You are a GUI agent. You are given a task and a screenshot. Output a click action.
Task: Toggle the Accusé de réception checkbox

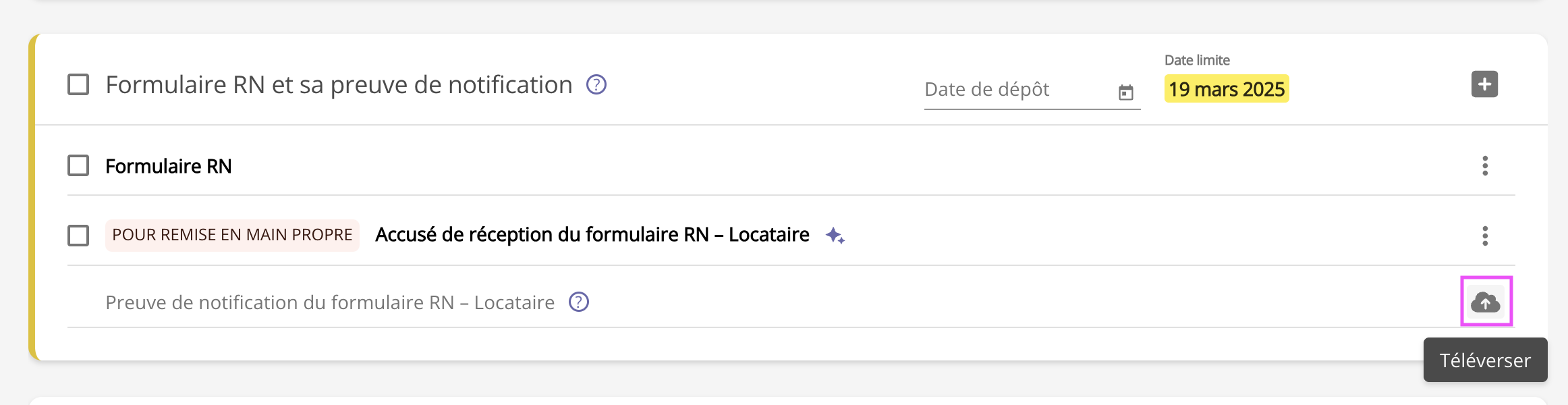[x=78, y=236]
